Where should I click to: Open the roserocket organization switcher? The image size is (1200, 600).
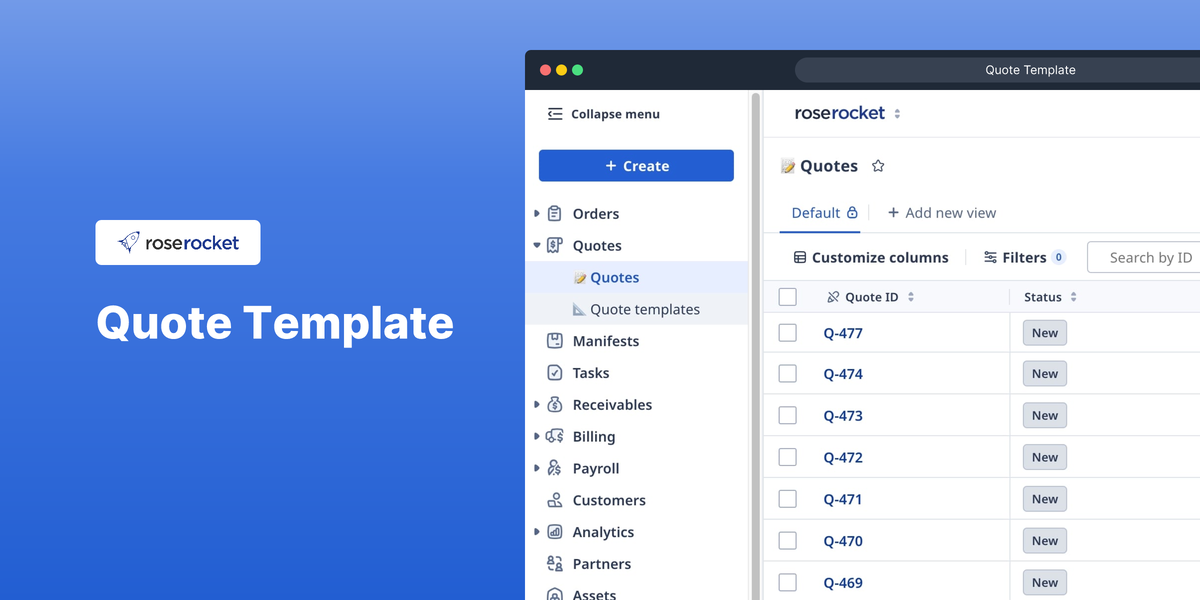click(897, 114)
